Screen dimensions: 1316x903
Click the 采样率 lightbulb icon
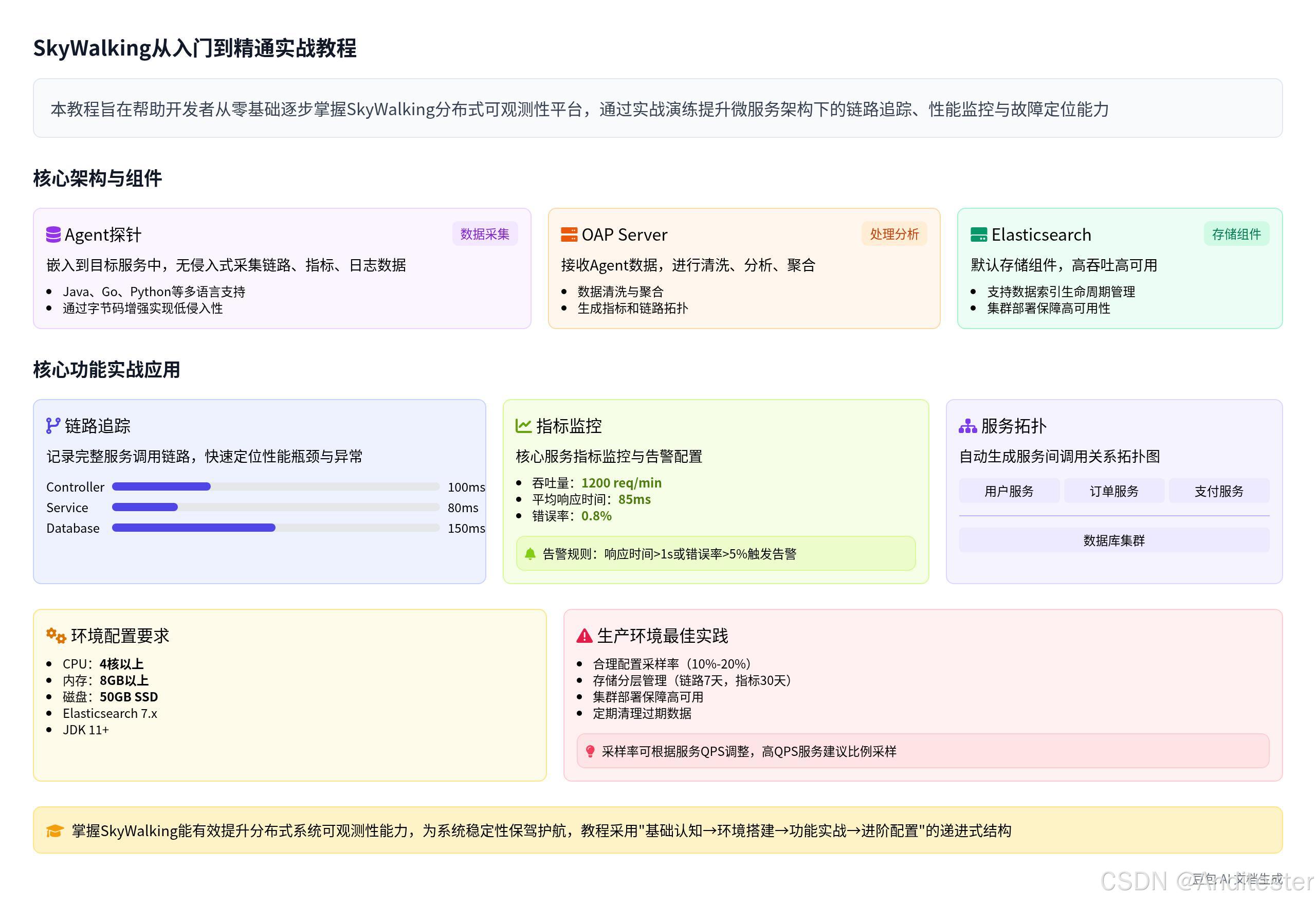(x=590, y=751)
